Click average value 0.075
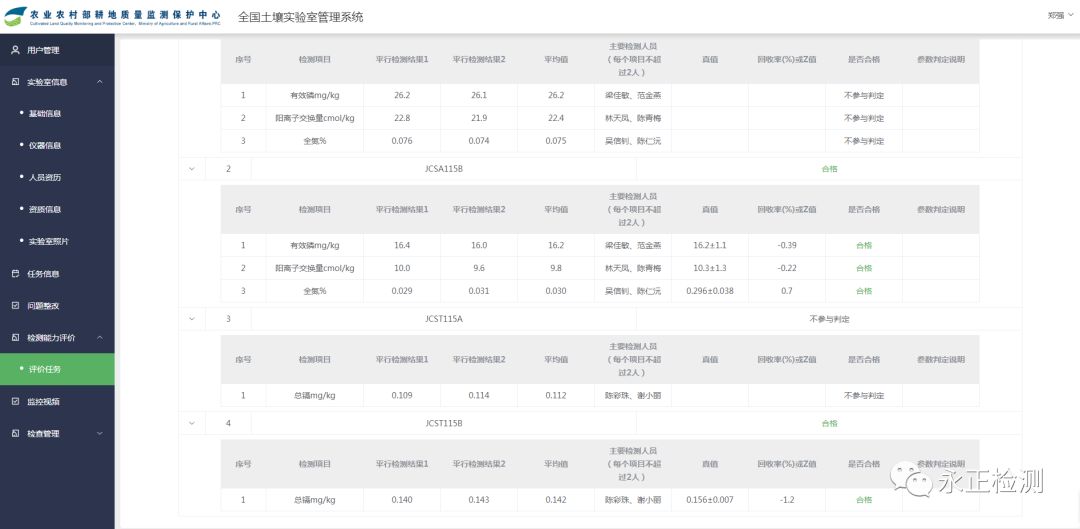This screenshot has height=529, width=1080. click(x=556, y=141)
